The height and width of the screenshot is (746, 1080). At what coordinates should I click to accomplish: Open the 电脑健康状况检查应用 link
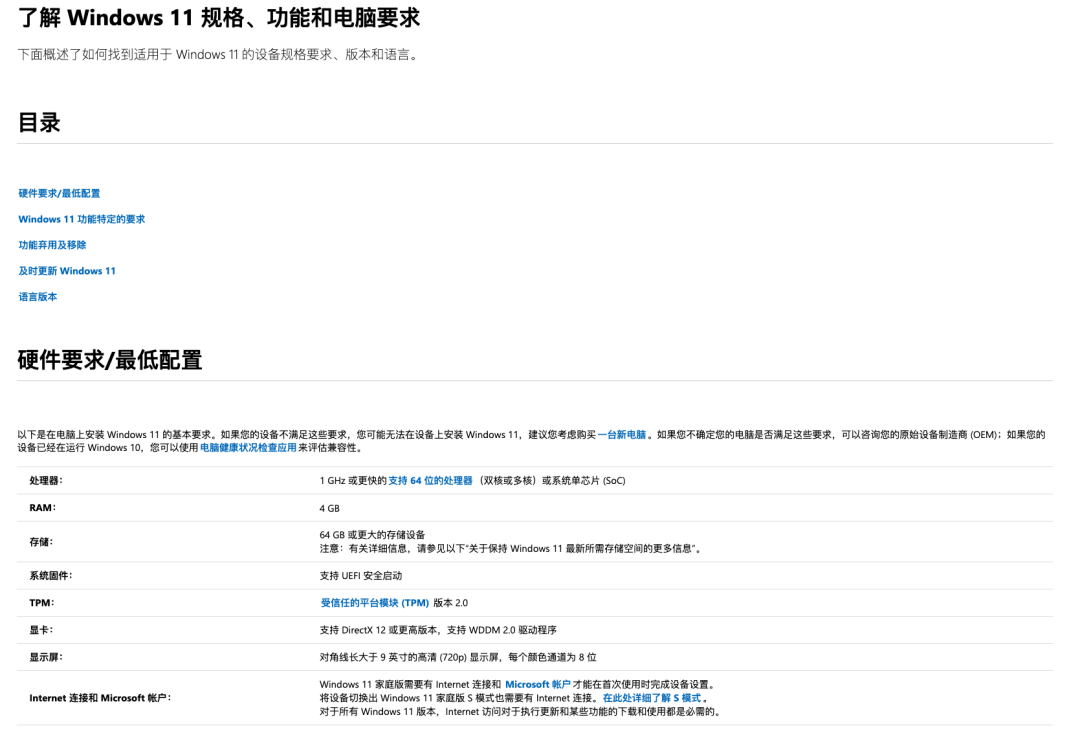248,448
